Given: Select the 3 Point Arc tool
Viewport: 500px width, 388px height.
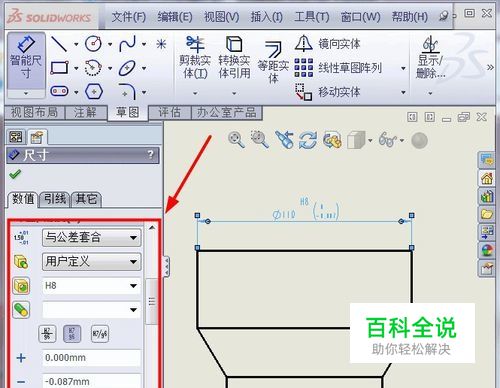Looking at the screenshot, I should coord(93,68).
